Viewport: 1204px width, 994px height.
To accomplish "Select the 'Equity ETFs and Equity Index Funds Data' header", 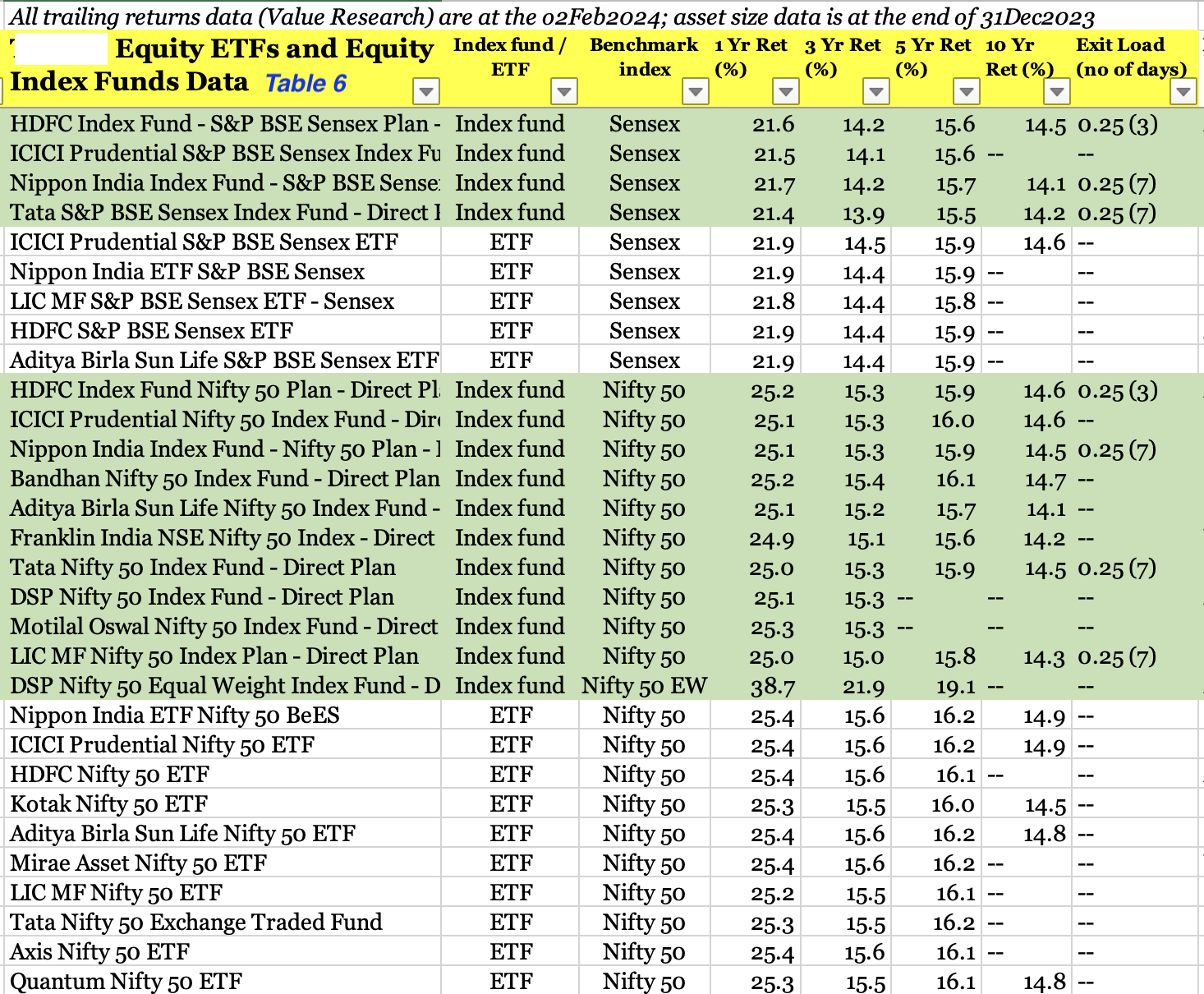I will click(222, 65).
